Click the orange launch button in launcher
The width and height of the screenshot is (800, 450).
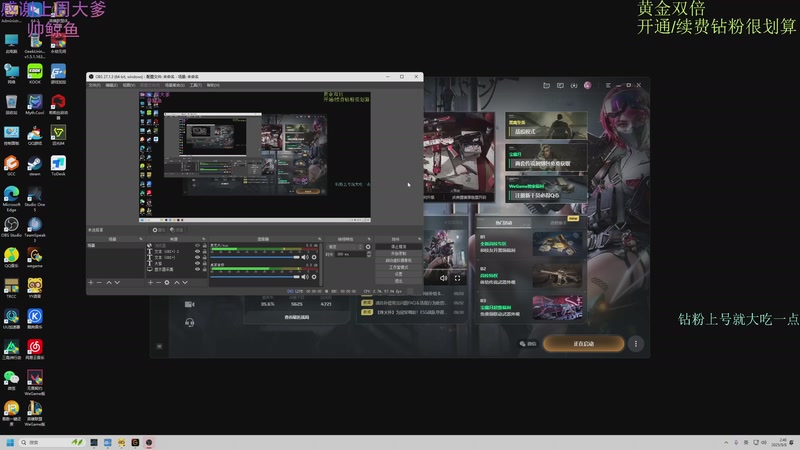pos(584,344)
